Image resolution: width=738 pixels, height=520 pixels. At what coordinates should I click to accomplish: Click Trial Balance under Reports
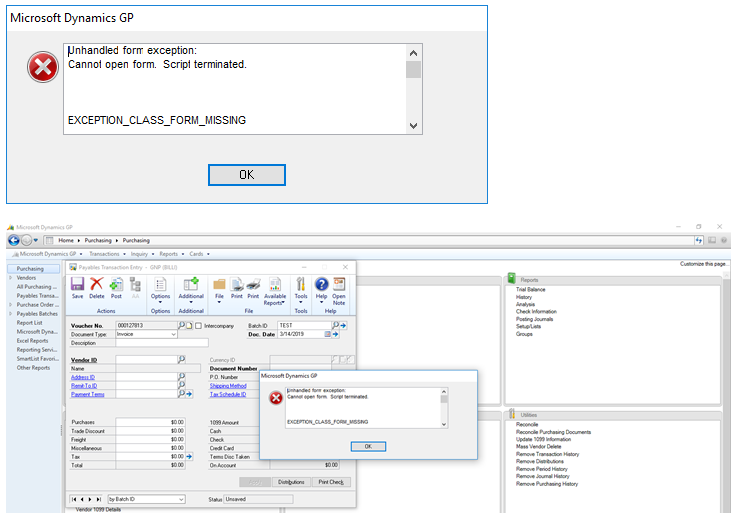530,289
